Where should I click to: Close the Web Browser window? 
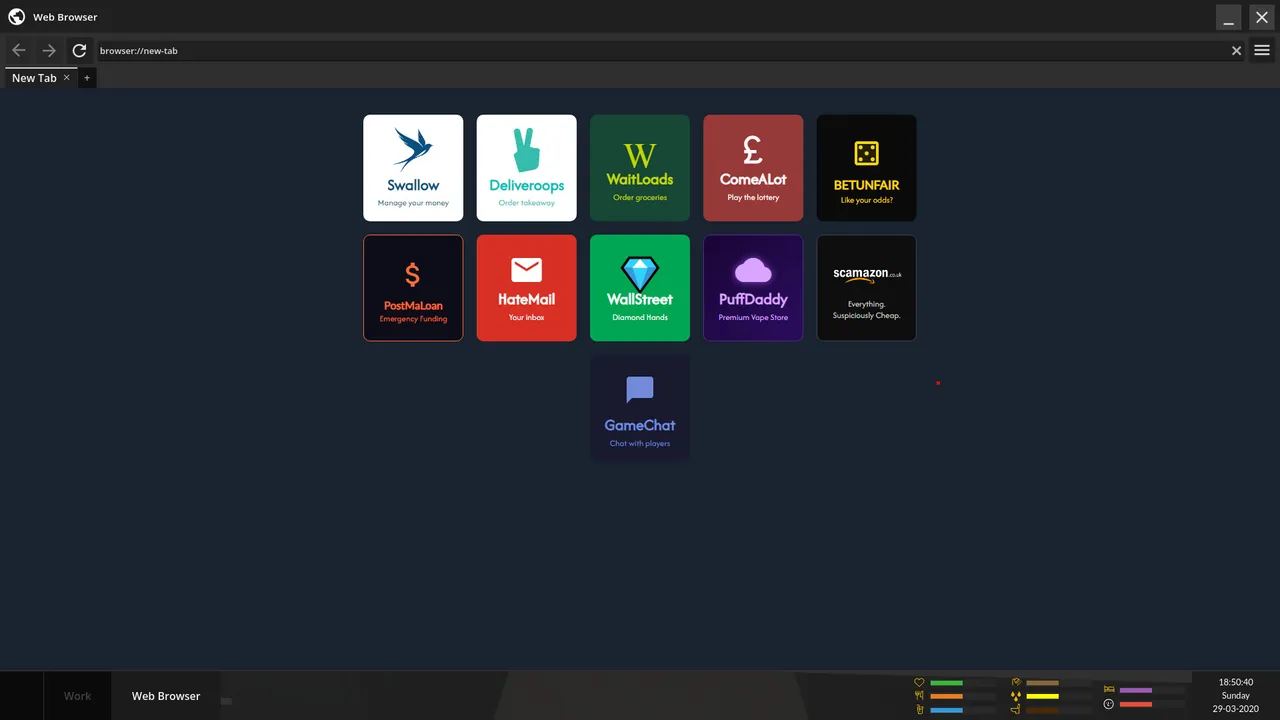1262,17
